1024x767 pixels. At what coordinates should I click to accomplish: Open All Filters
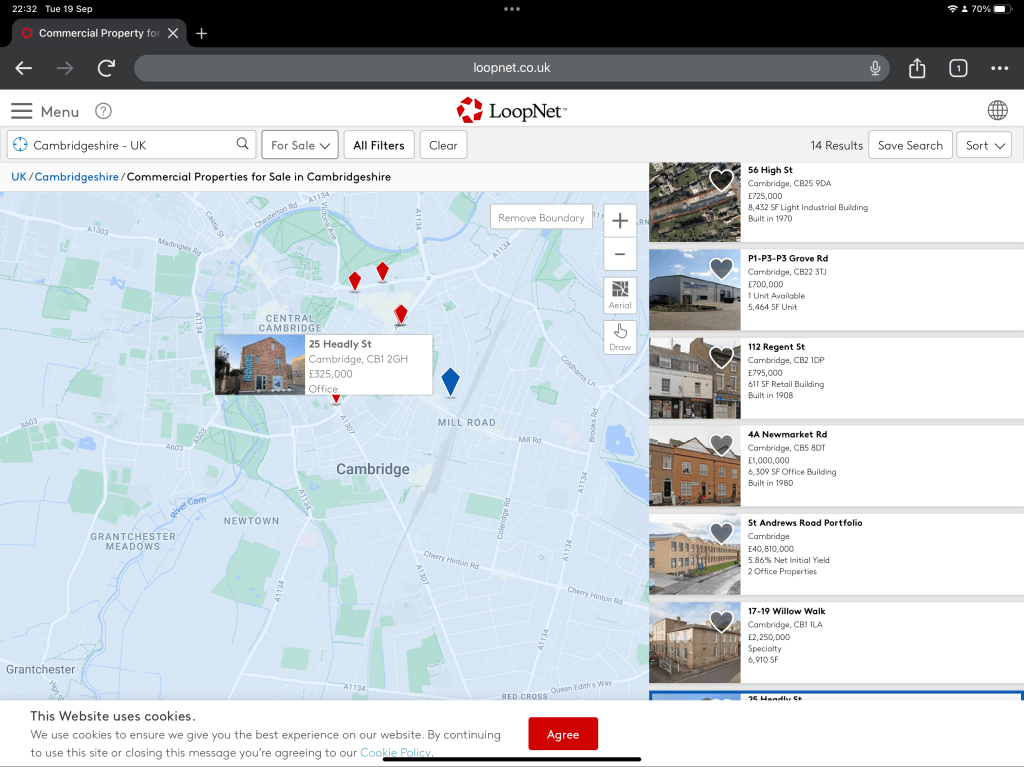tap(379, 145)
